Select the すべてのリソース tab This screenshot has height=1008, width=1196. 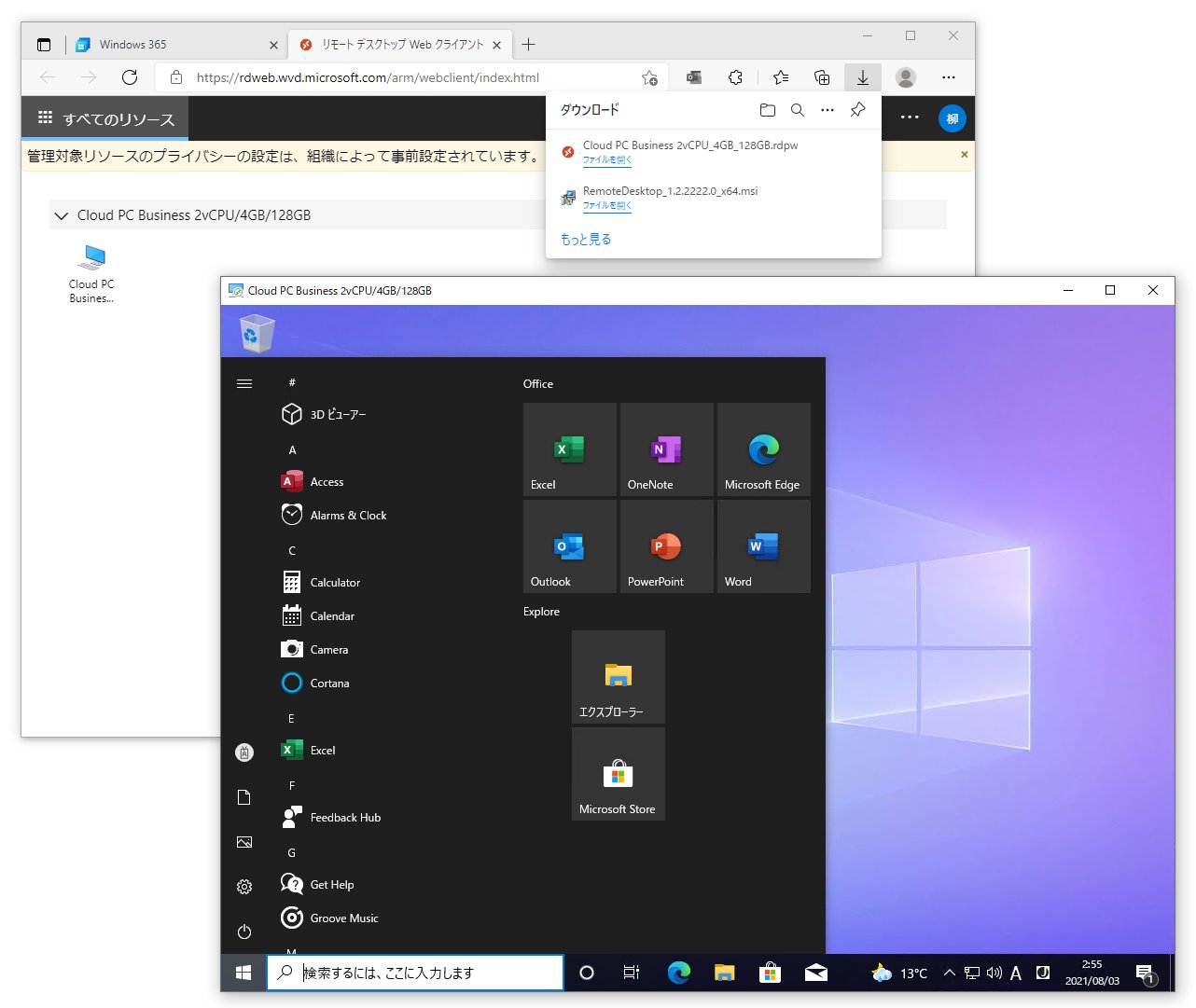point(105,118)
